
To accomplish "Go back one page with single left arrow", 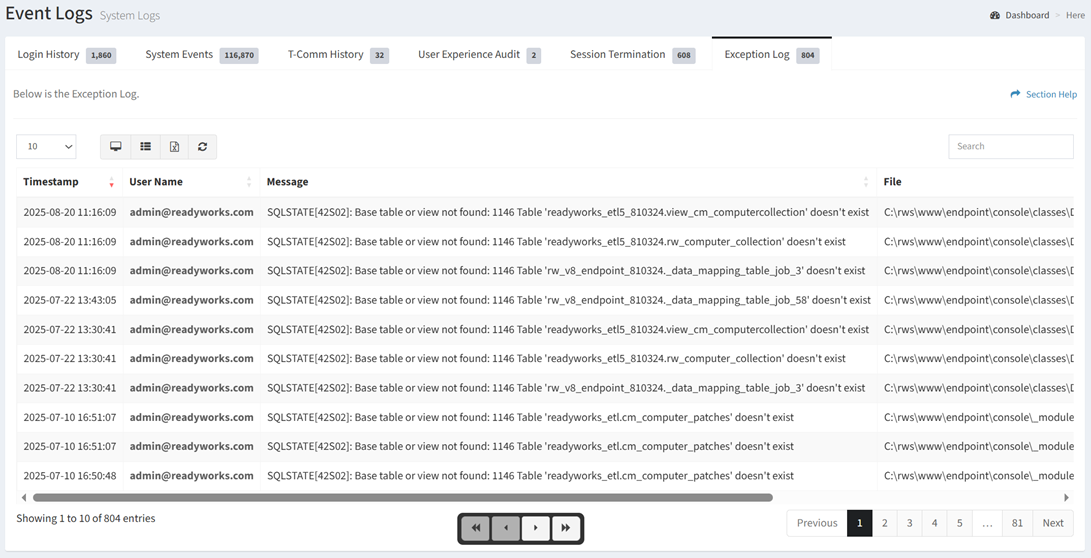I will pos(506,528).
